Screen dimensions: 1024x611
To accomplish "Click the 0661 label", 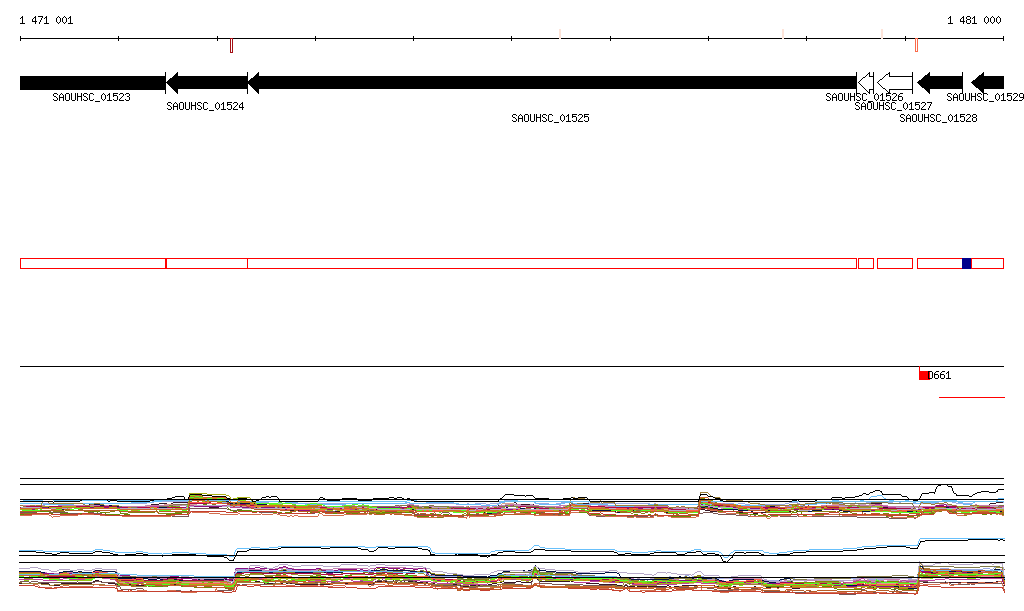I will pyautogui.click(x=940, y=375).
